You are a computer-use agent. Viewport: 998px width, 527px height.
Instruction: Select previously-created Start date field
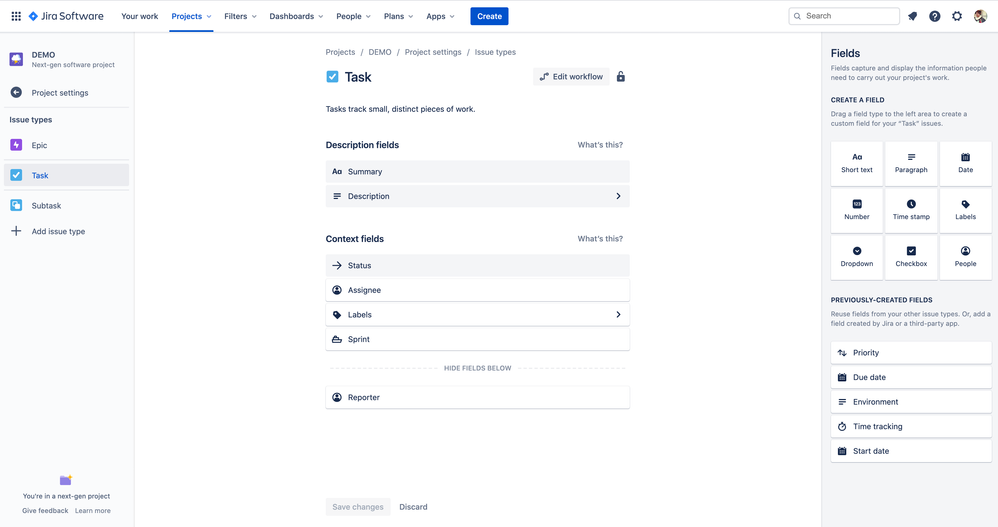pyautogui.click(x=911, y=451)
